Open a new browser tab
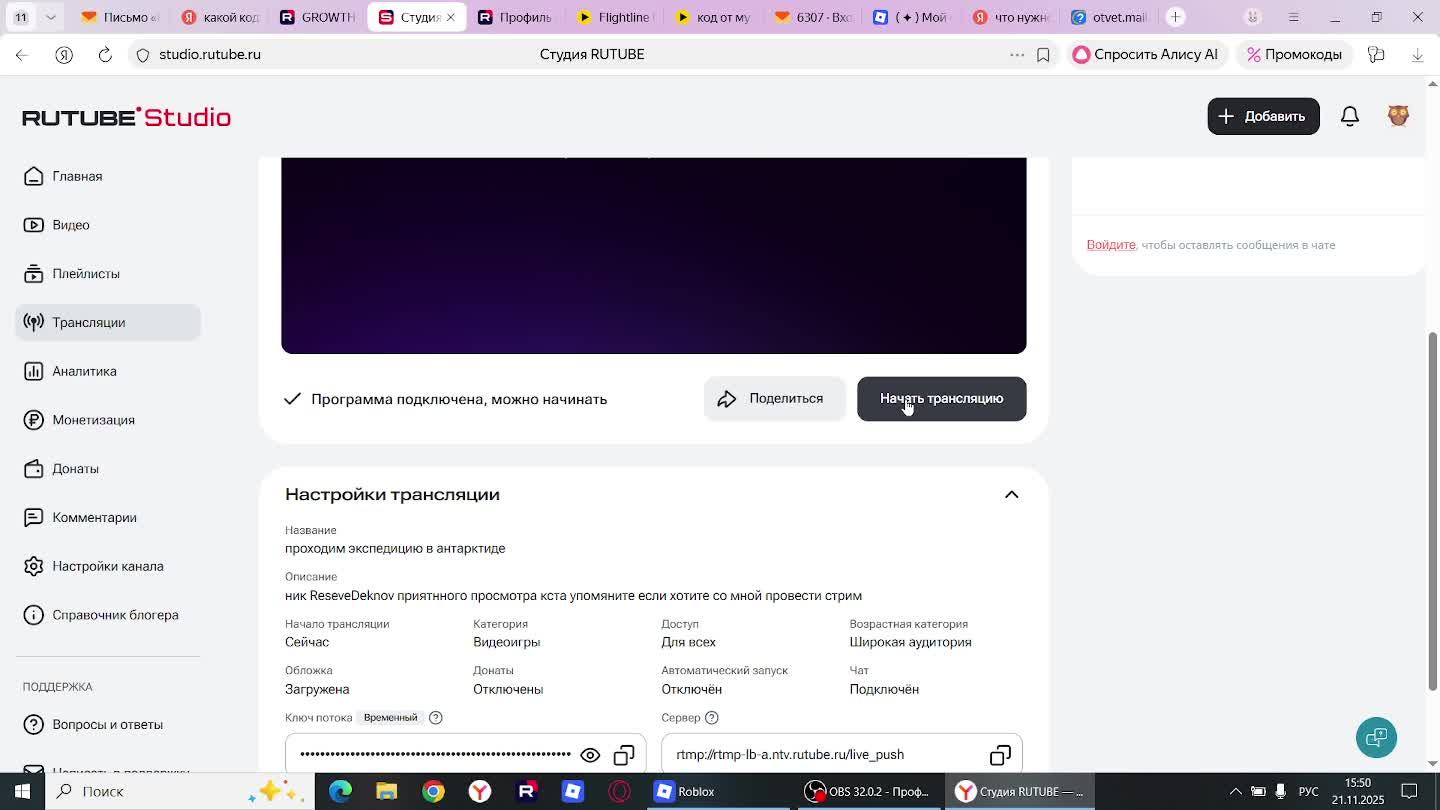Image resolution: width=1440 pixels, height=810 pixels. click(x=1176, y=17)
